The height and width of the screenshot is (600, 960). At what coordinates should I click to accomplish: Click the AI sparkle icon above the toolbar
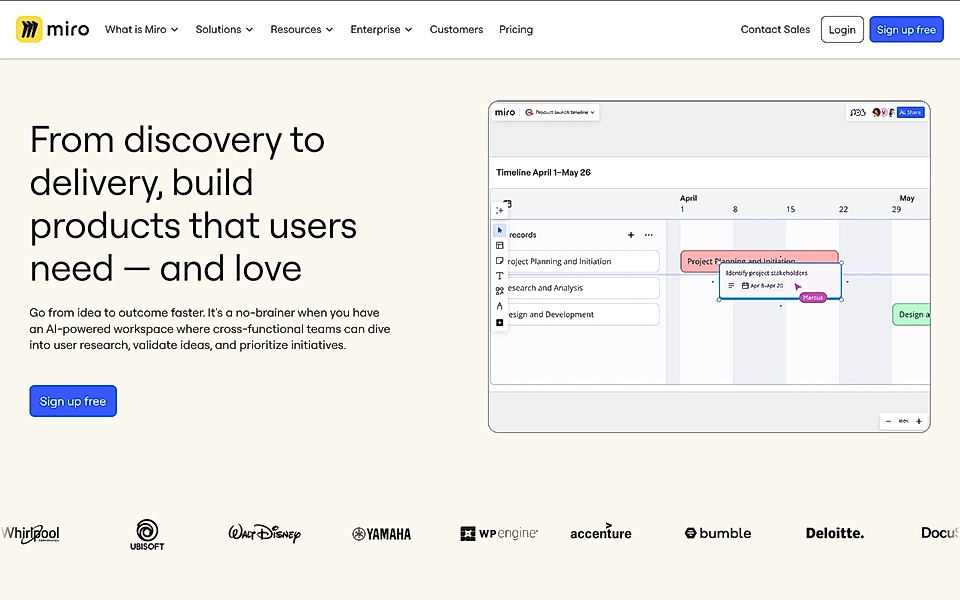tap(499, 210)
